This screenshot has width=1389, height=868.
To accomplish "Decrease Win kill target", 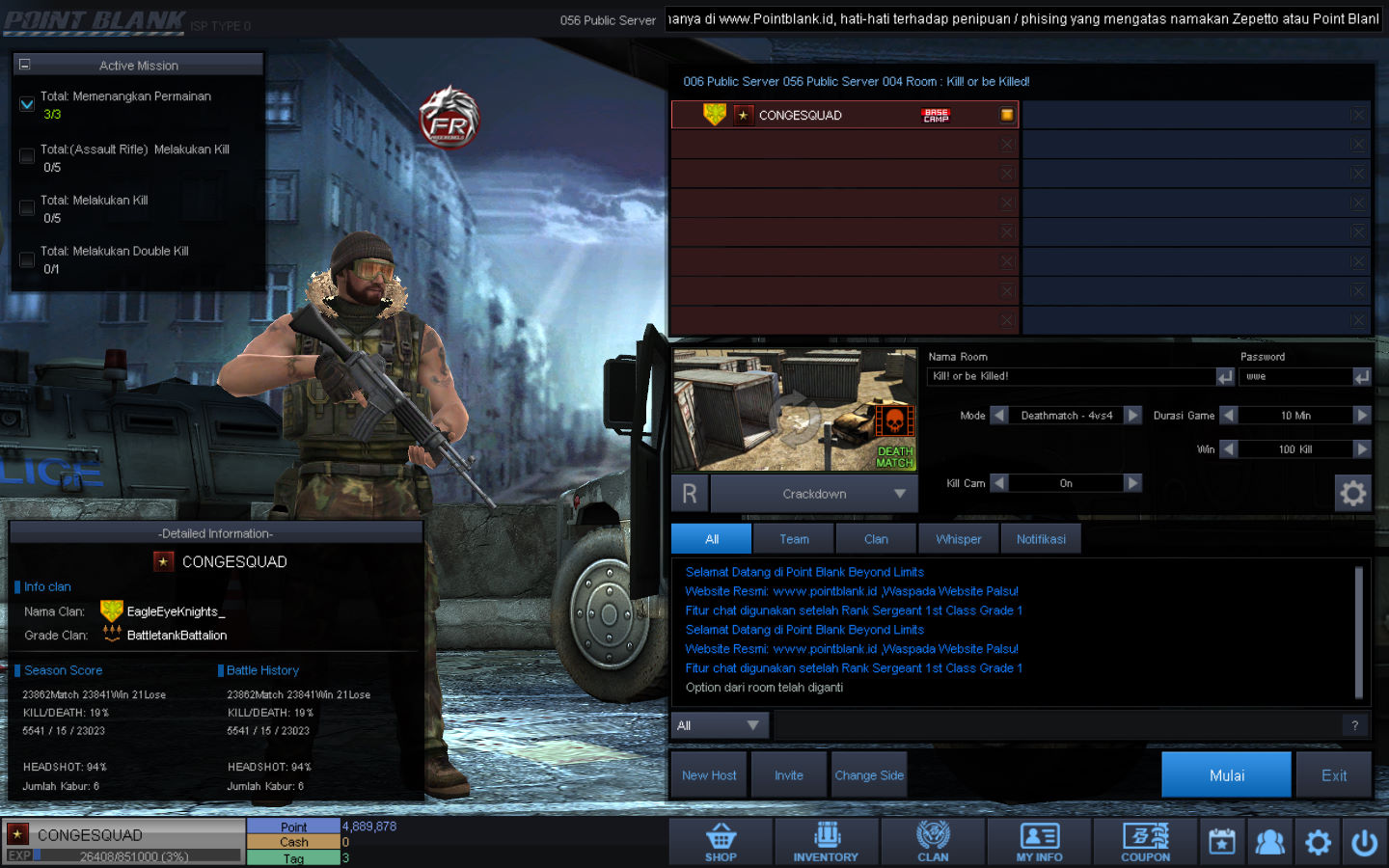I will pos(1229,448).
